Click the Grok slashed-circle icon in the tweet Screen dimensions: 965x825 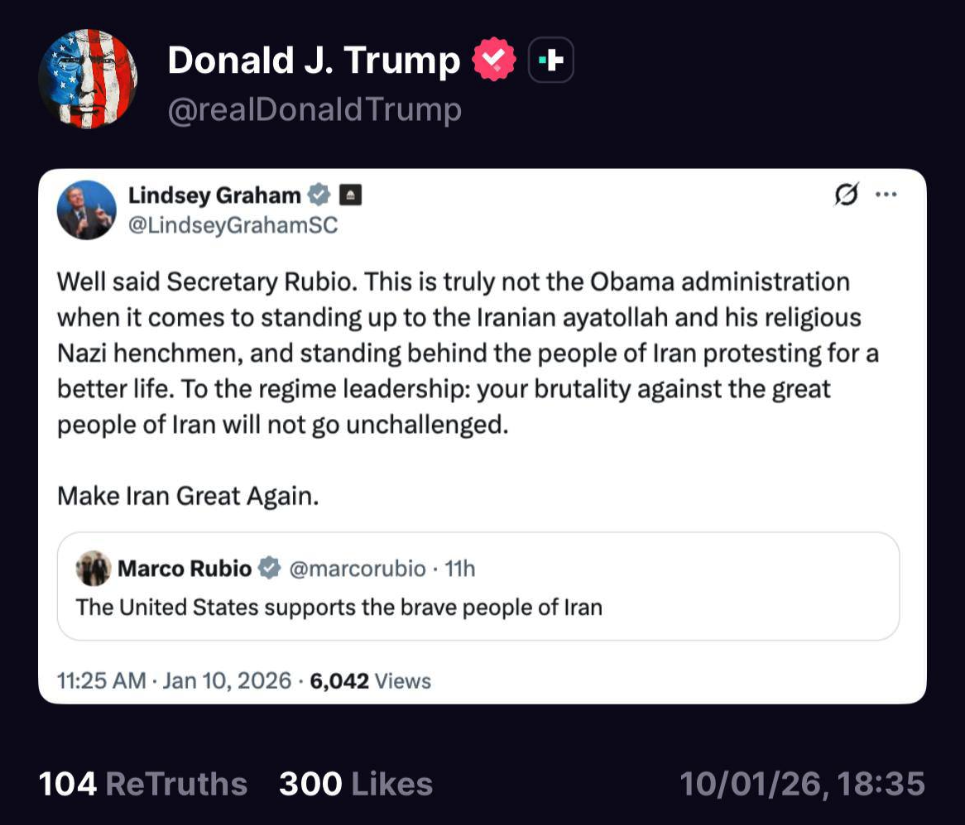click(845, 195)
